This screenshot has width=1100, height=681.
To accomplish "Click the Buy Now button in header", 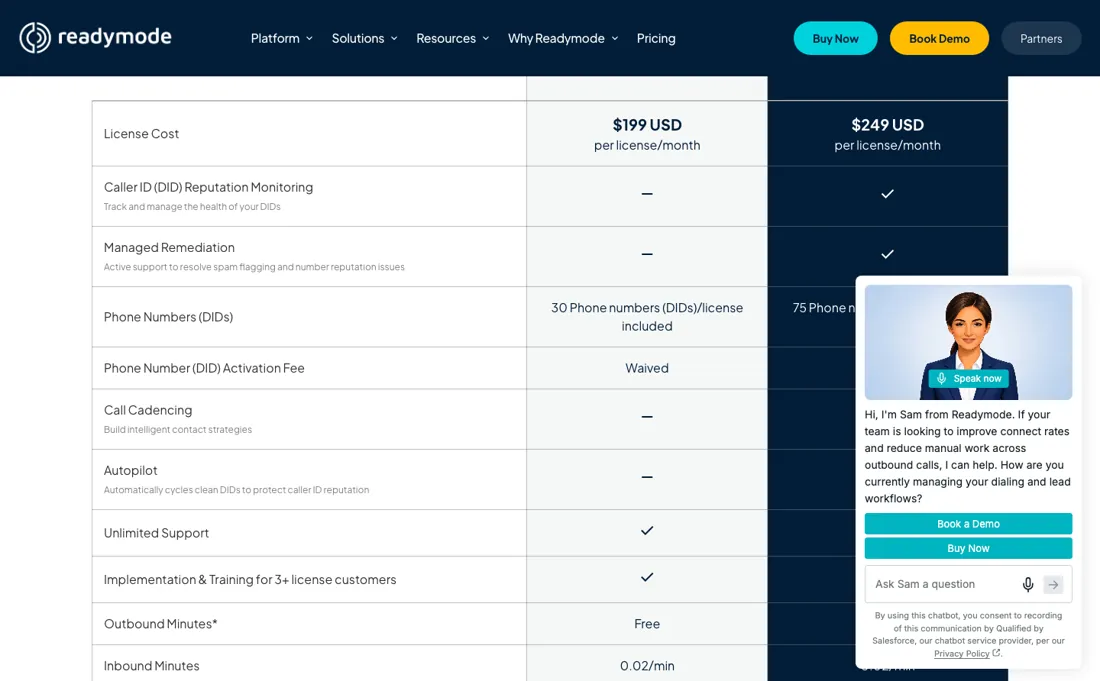I will tap(836, 39).
